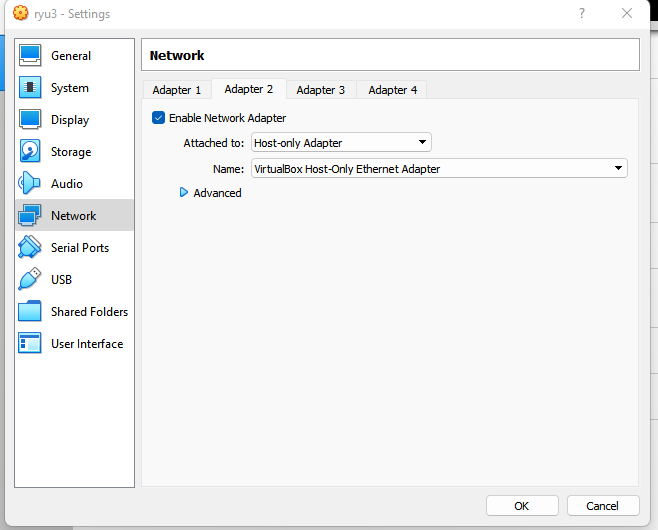658x530 pixels.
Task: Click the VirtualBox gear icon in title bar
Action: (x=21, y=13)
